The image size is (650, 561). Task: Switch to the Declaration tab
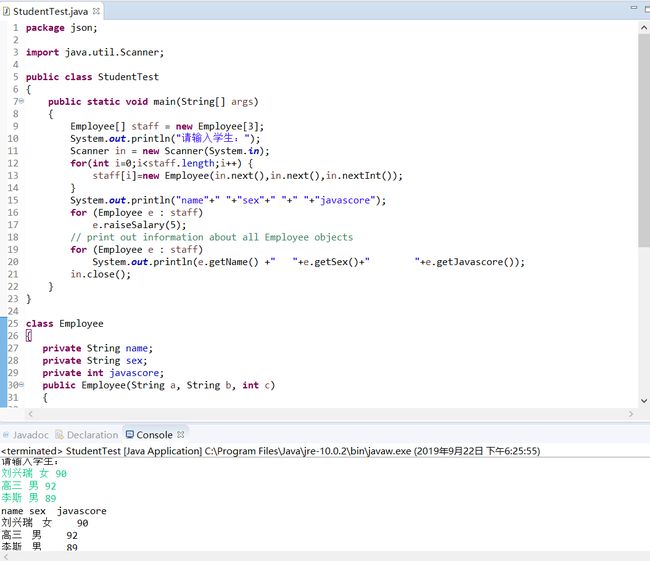coord(87,435)
